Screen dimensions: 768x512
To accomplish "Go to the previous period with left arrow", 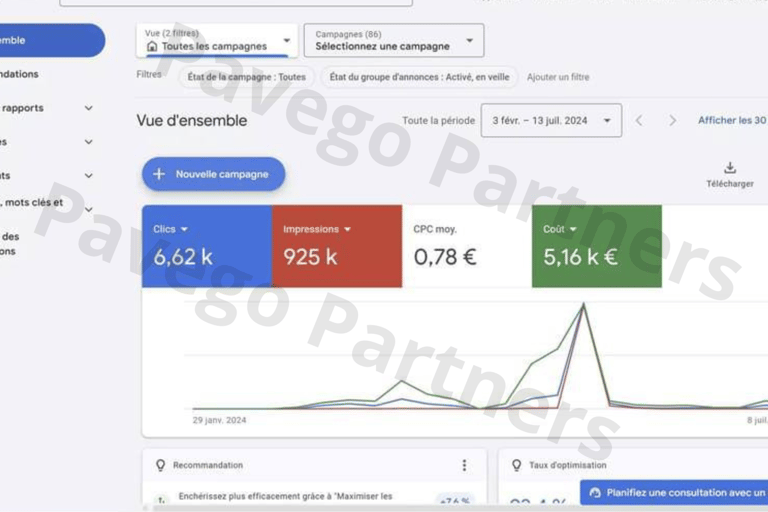I will coord(639,121).
